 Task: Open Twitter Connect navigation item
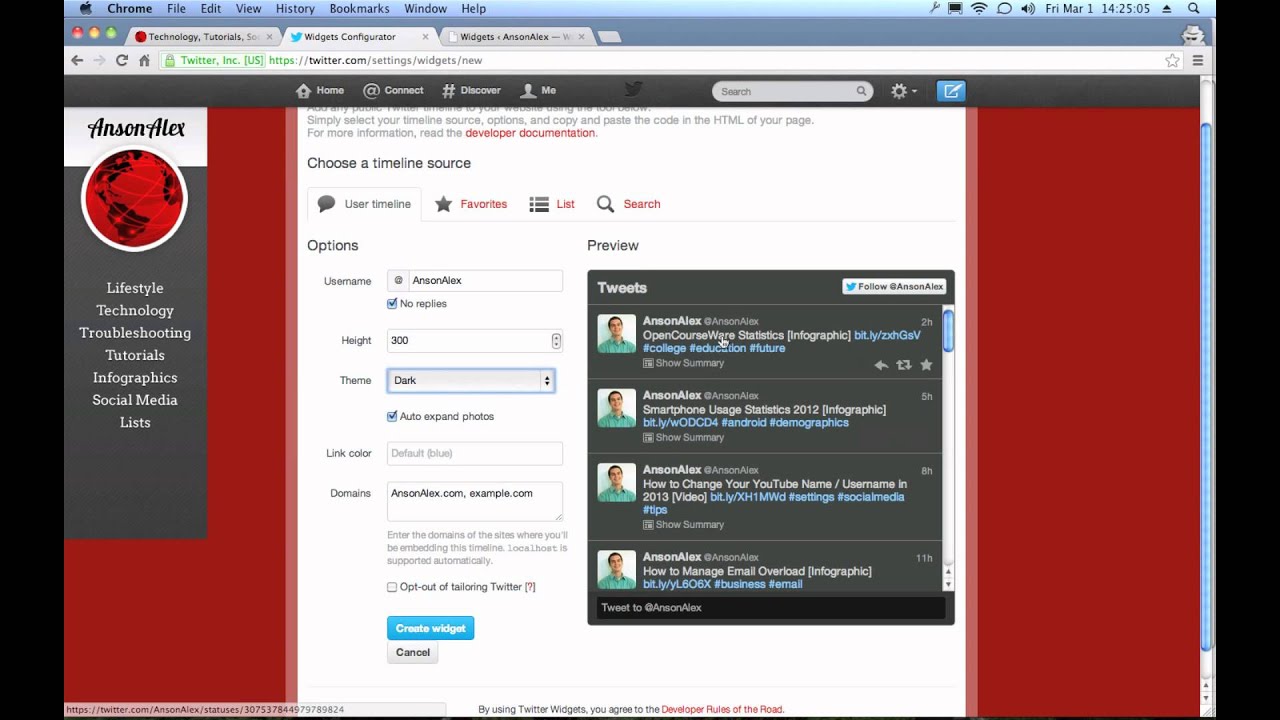coord(393,90)
